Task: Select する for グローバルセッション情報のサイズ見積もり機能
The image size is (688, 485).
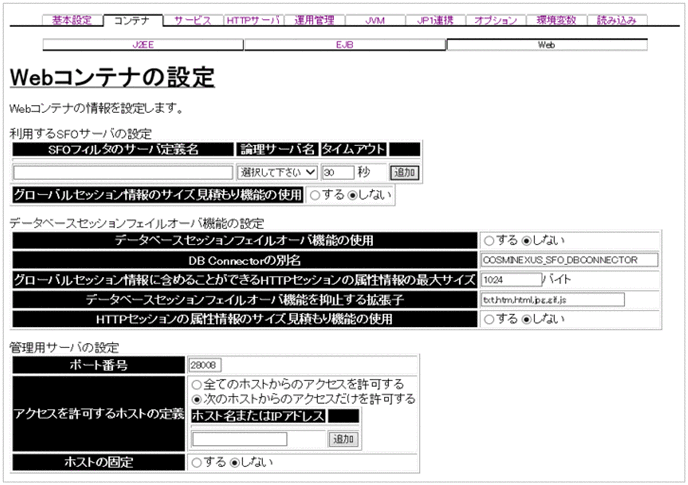Action: [315, 196]
